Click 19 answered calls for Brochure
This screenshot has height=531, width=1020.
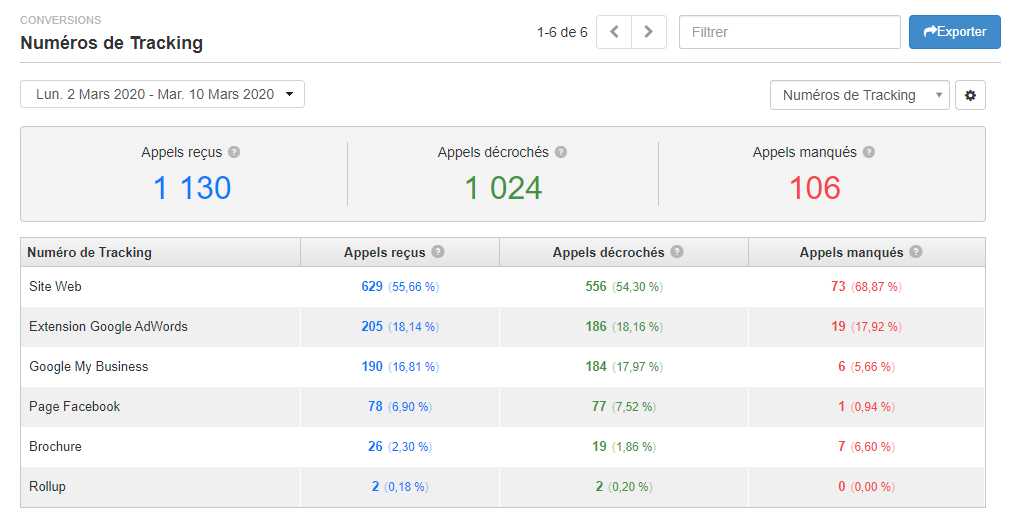(599, 446)
